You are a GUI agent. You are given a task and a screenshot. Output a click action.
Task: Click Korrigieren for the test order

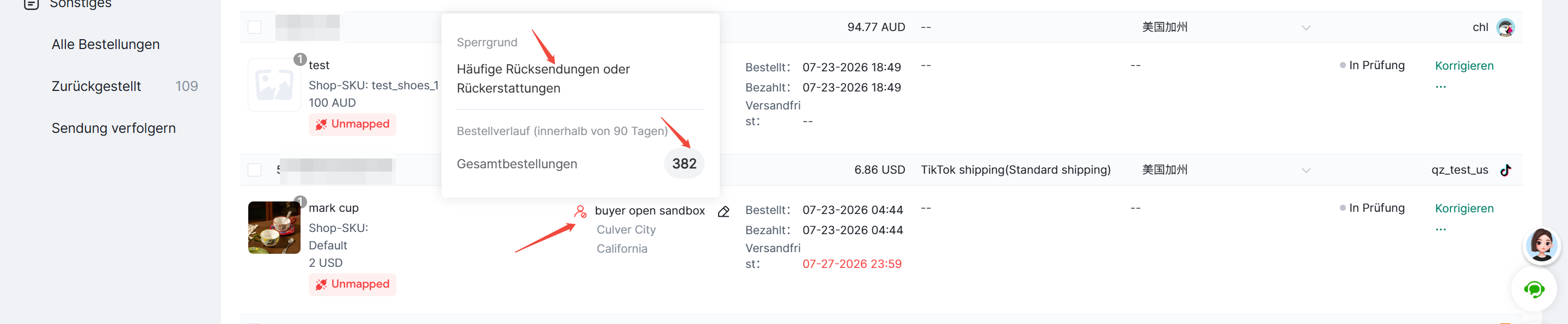(1464, 66)
